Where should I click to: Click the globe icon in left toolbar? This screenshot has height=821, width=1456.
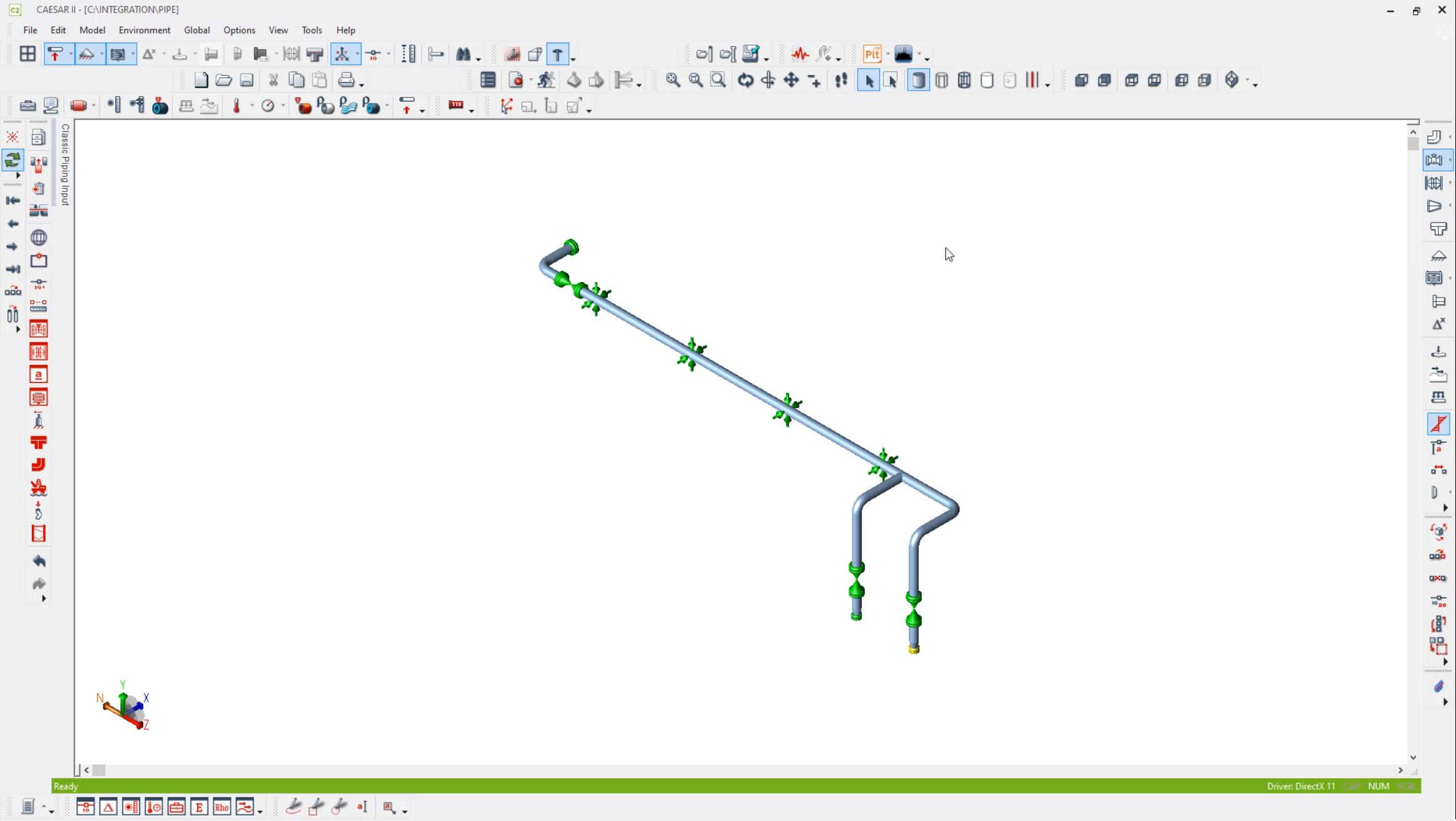point(39,238)
